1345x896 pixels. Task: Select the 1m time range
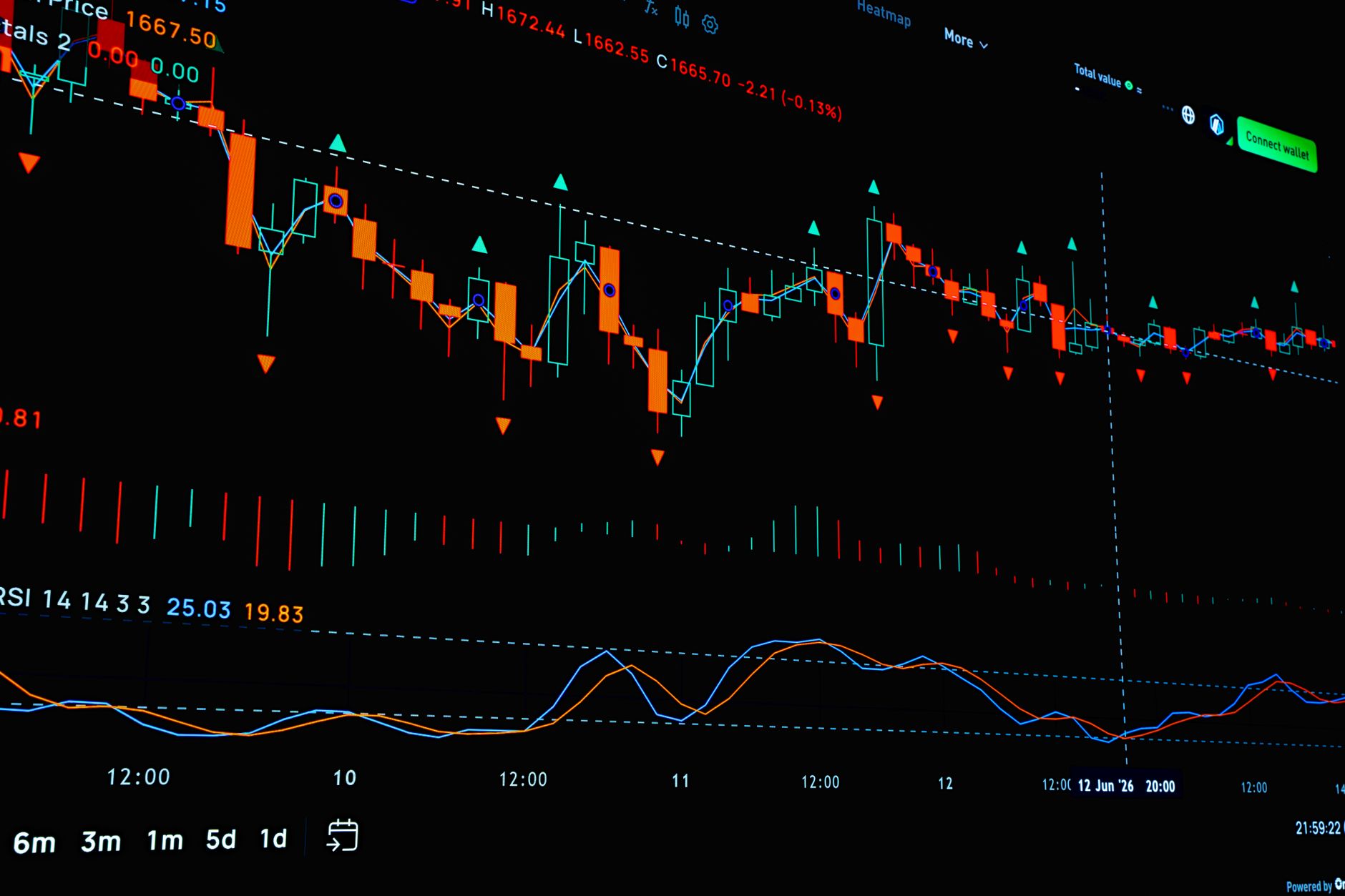[x=165, y=840]
